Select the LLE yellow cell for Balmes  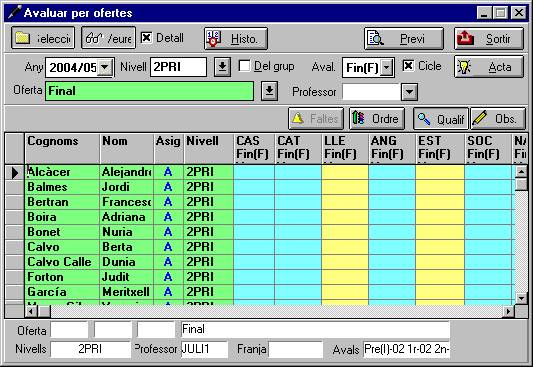(x=345, y=187)
